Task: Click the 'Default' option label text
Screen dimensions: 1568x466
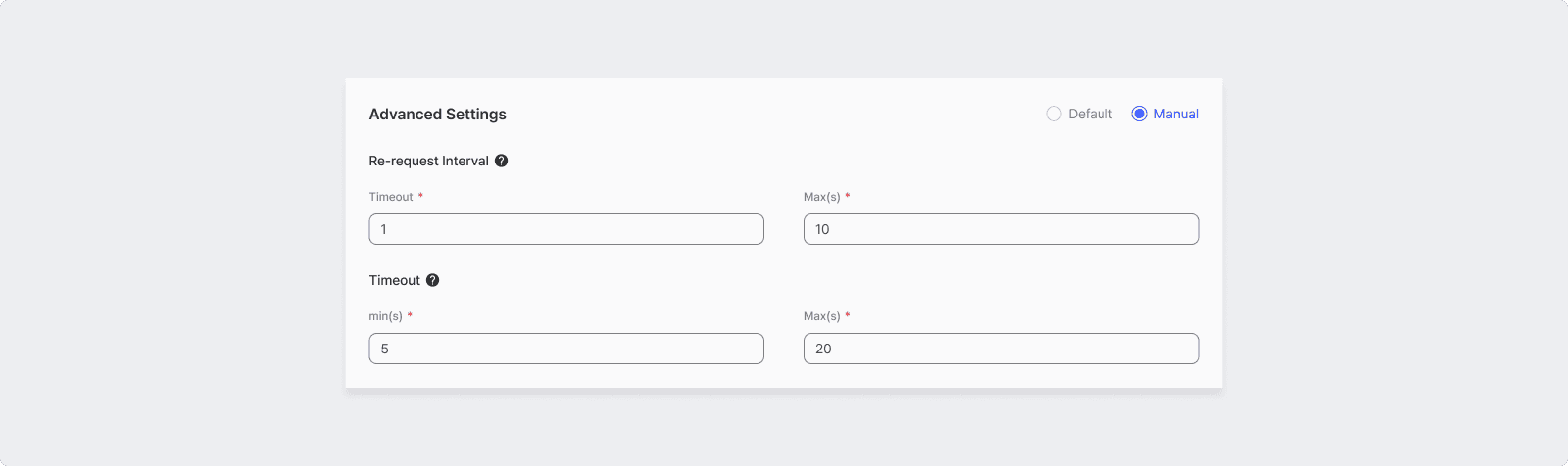Action: [x=1090, y=114]
